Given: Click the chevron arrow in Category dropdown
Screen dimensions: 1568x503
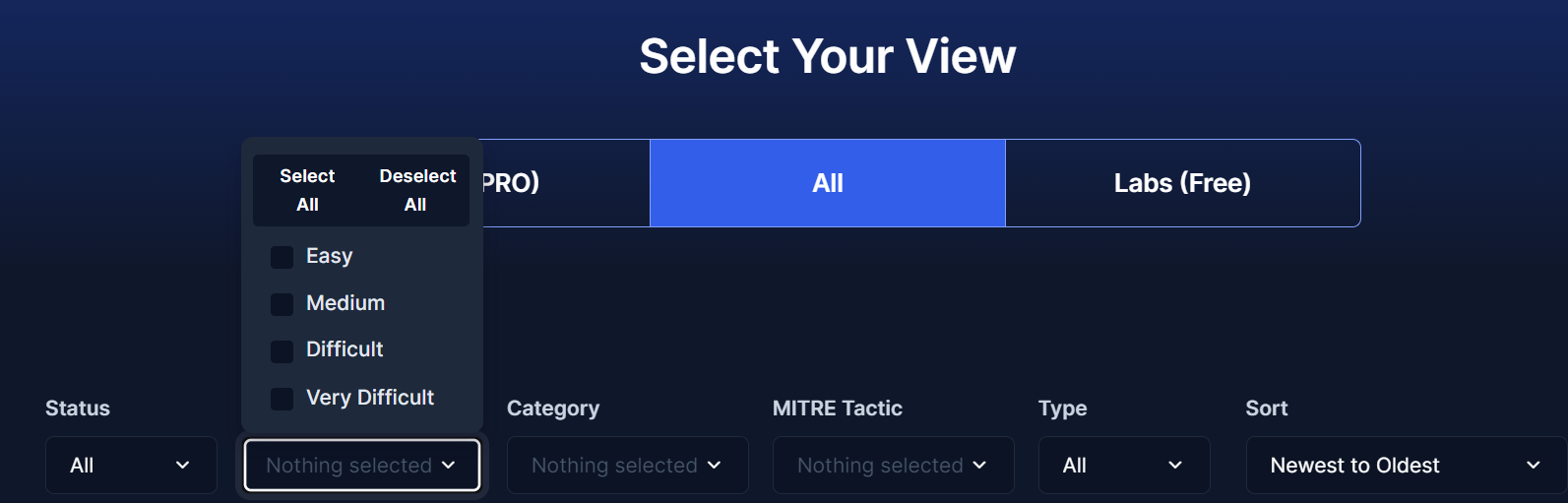Looking at the screenshot, I should 714,466.
